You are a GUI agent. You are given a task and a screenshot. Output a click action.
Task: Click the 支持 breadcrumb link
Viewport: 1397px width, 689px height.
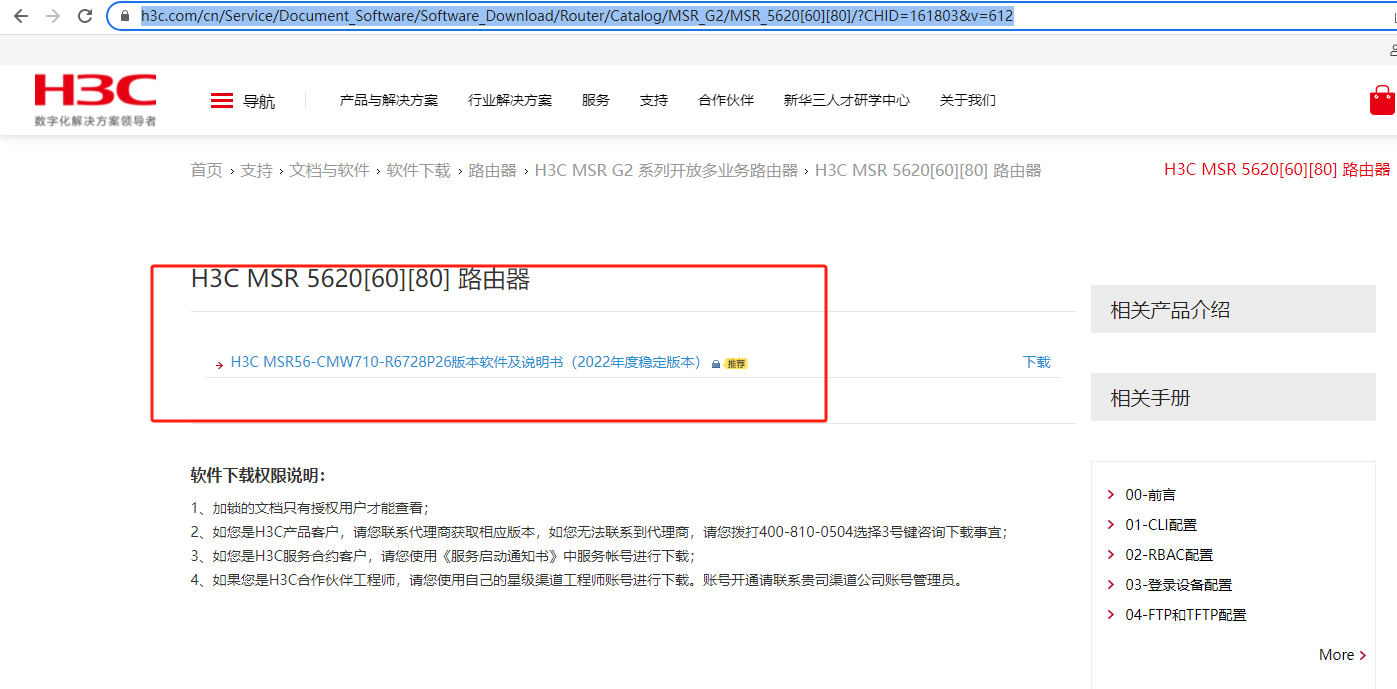256,171
